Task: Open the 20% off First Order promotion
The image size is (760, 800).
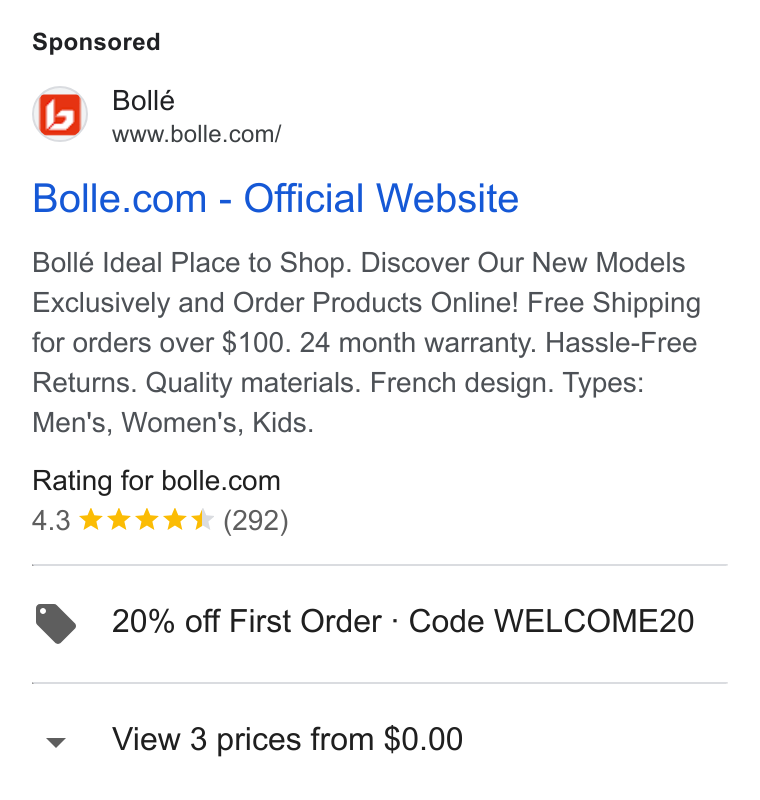Action: [246, 621]
